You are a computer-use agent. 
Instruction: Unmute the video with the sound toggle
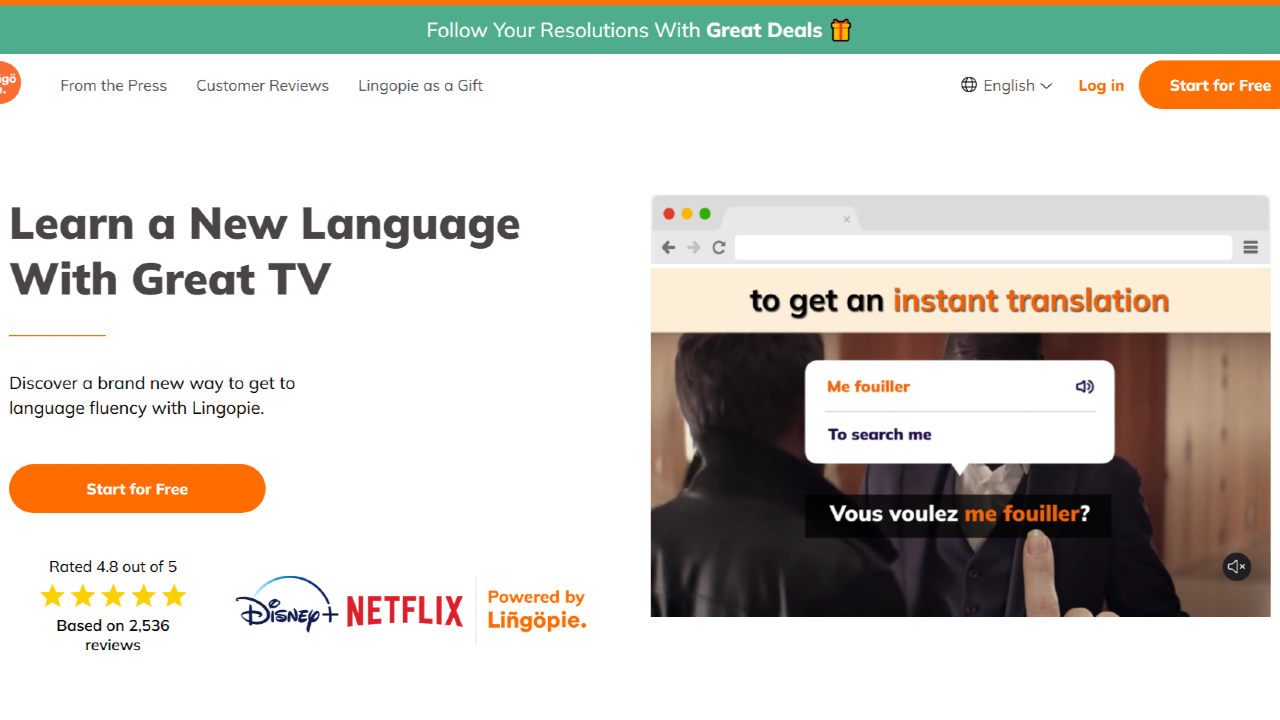pyautogui.click(x=1236, y=567)
